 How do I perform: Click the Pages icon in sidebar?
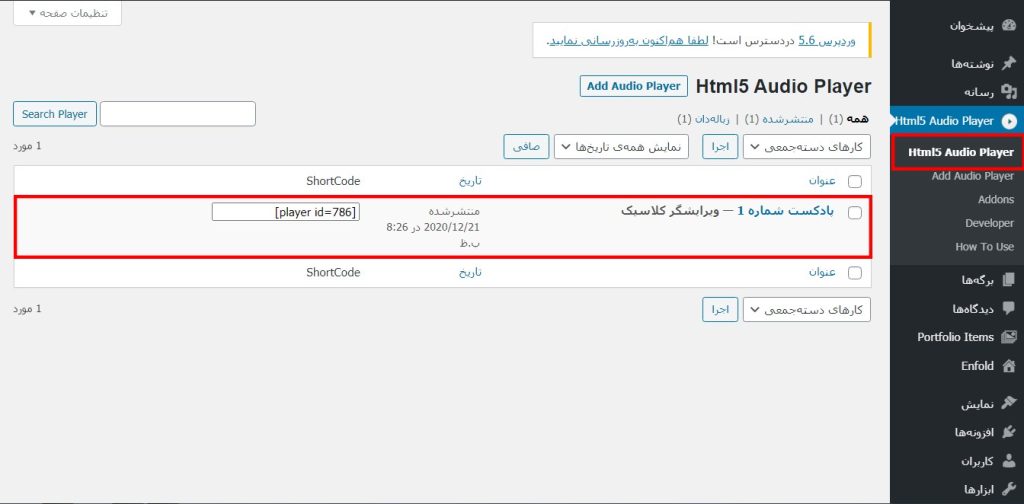1009,280
